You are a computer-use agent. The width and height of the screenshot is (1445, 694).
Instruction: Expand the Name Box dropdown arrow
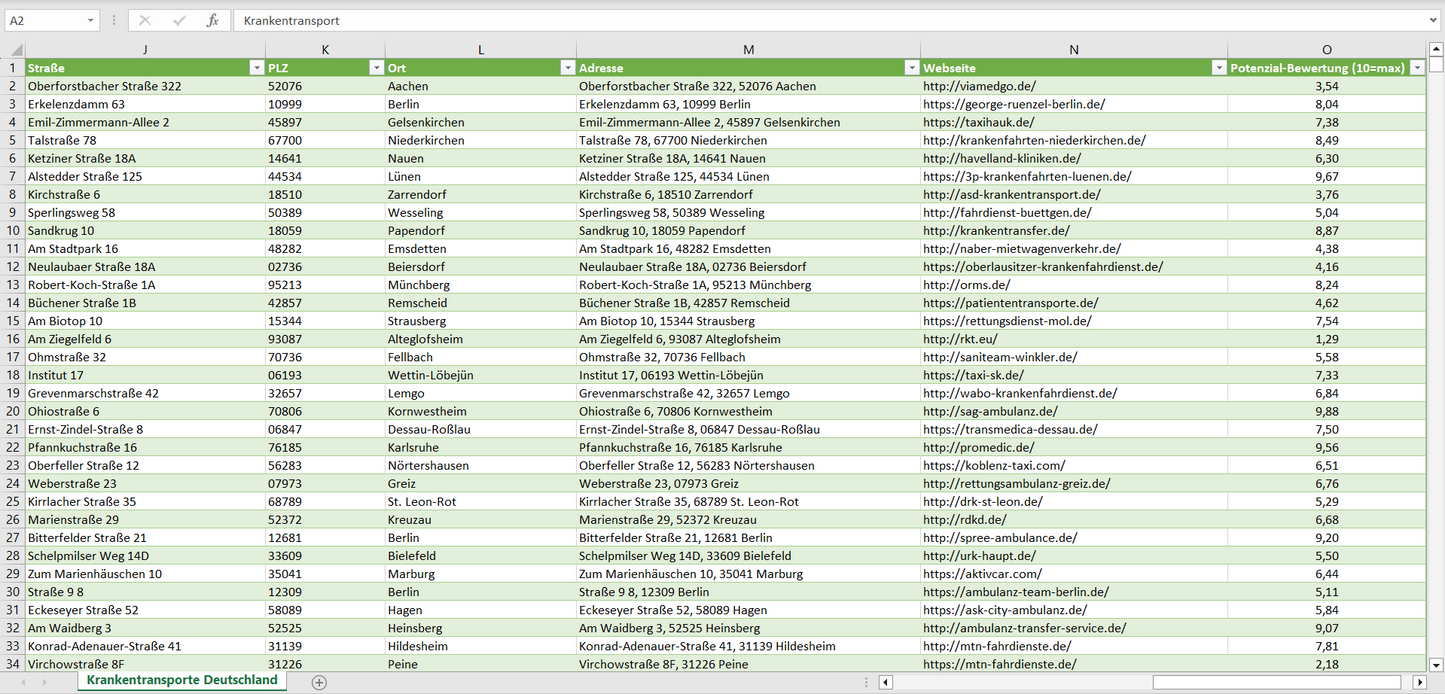(90, 20)
